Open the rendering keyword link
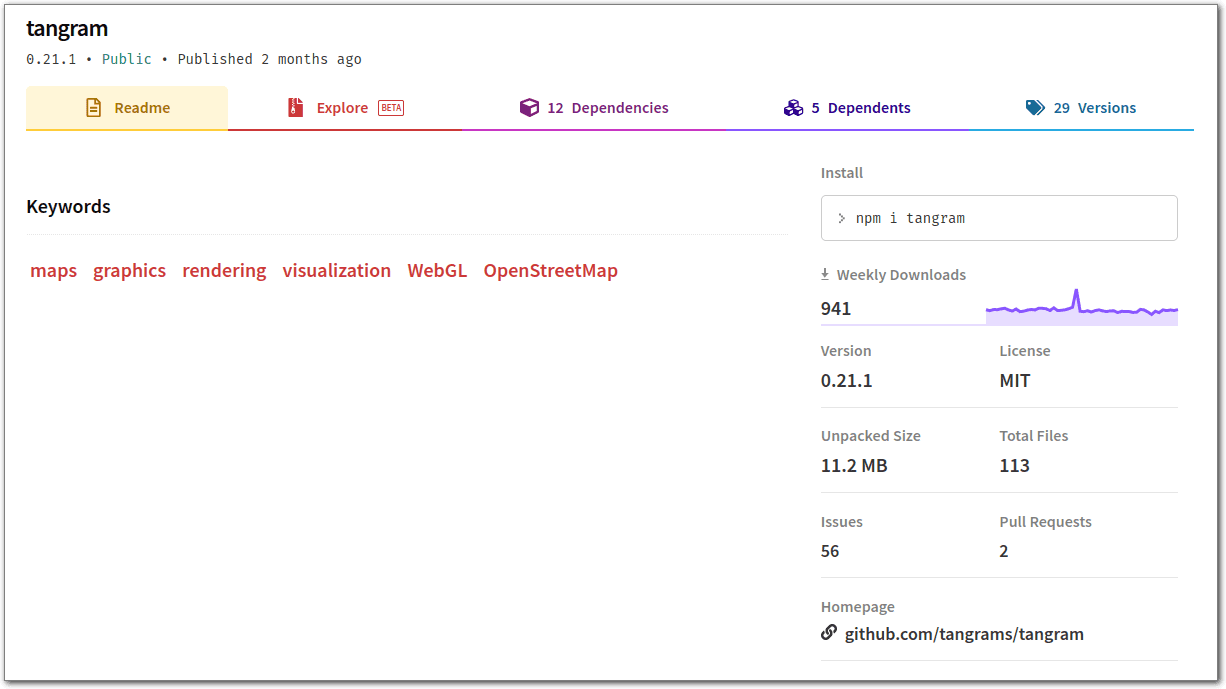 [x=224, y=271]
